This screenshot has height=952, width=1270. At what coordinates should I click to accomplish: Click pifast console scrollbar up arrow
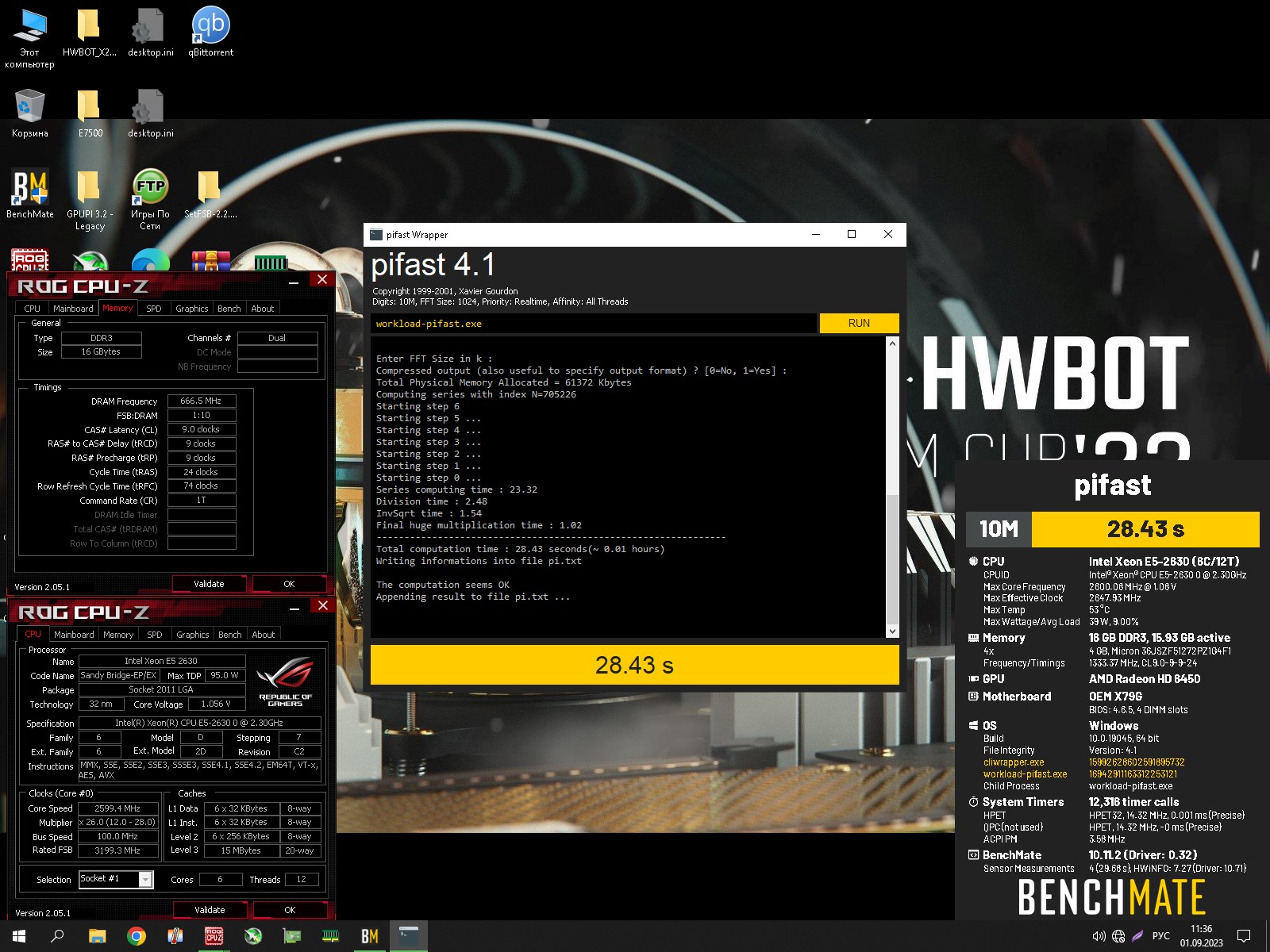click(x=892, y=344)
